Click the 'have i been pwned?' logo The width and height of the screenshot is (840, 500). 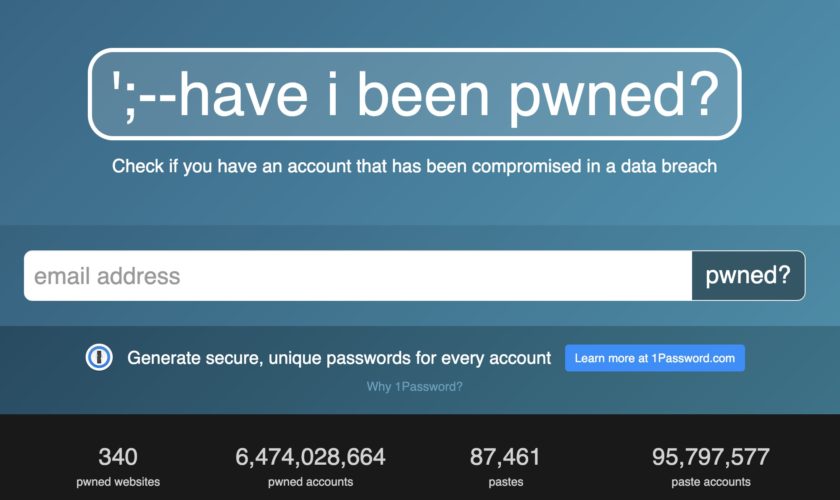point(415,94)
